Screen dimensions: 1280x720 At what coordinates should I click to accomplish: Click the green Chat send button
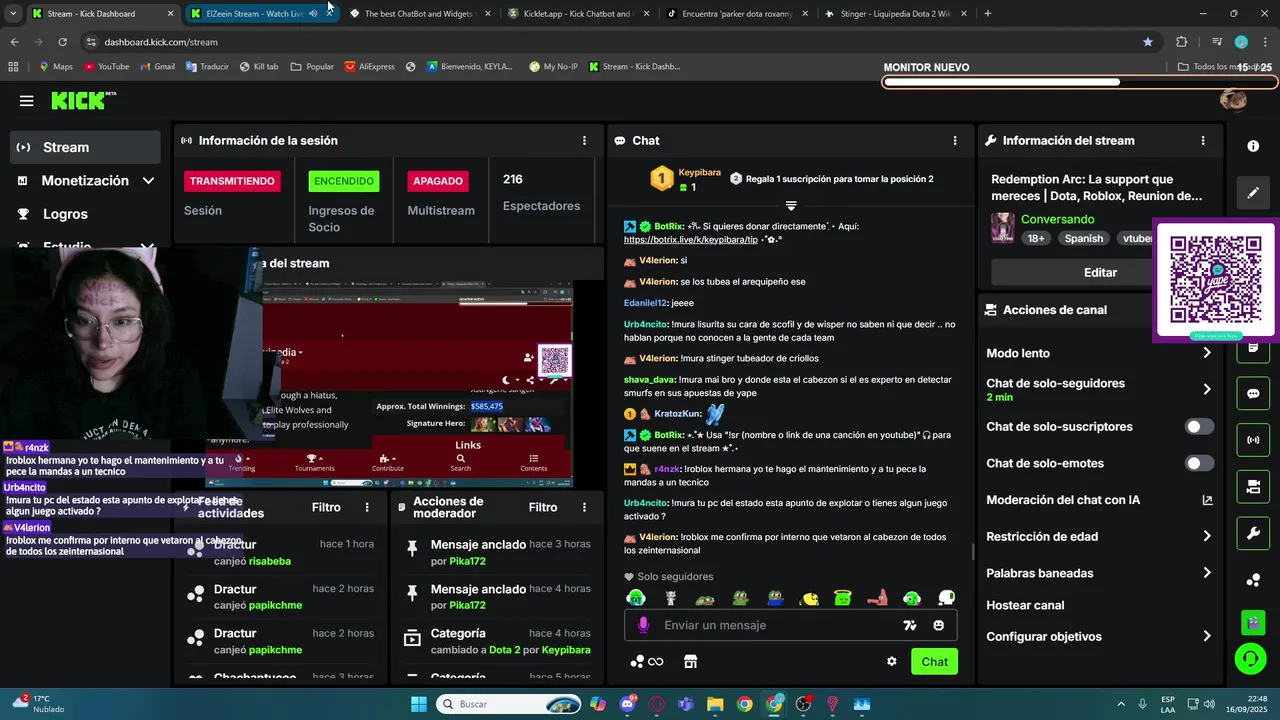pyautogui.click(x=934, y=662)
